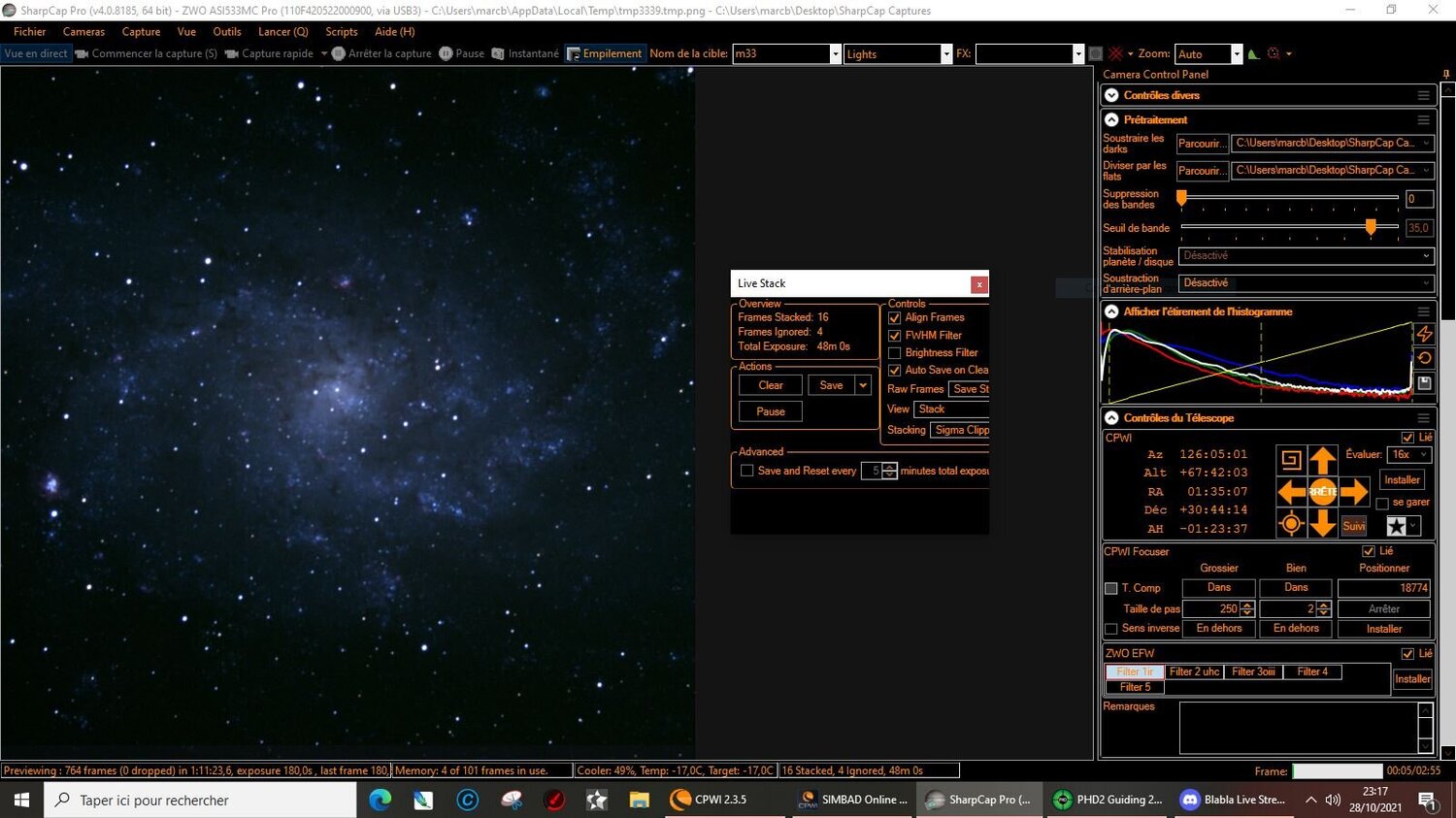Click the Save button in Live Stack
This screenshot has width=1456, height=818.
(x=831, y=385)
